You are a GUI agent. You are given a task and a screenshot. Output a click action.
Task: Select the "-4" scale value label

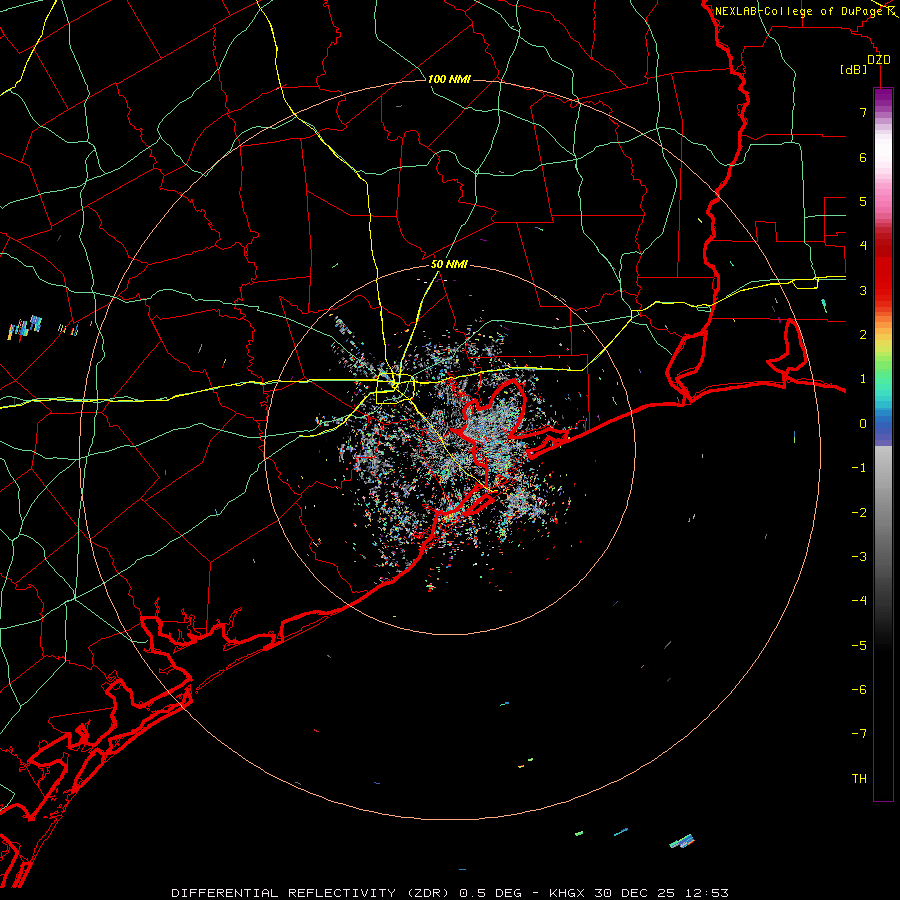pos(859,601)
